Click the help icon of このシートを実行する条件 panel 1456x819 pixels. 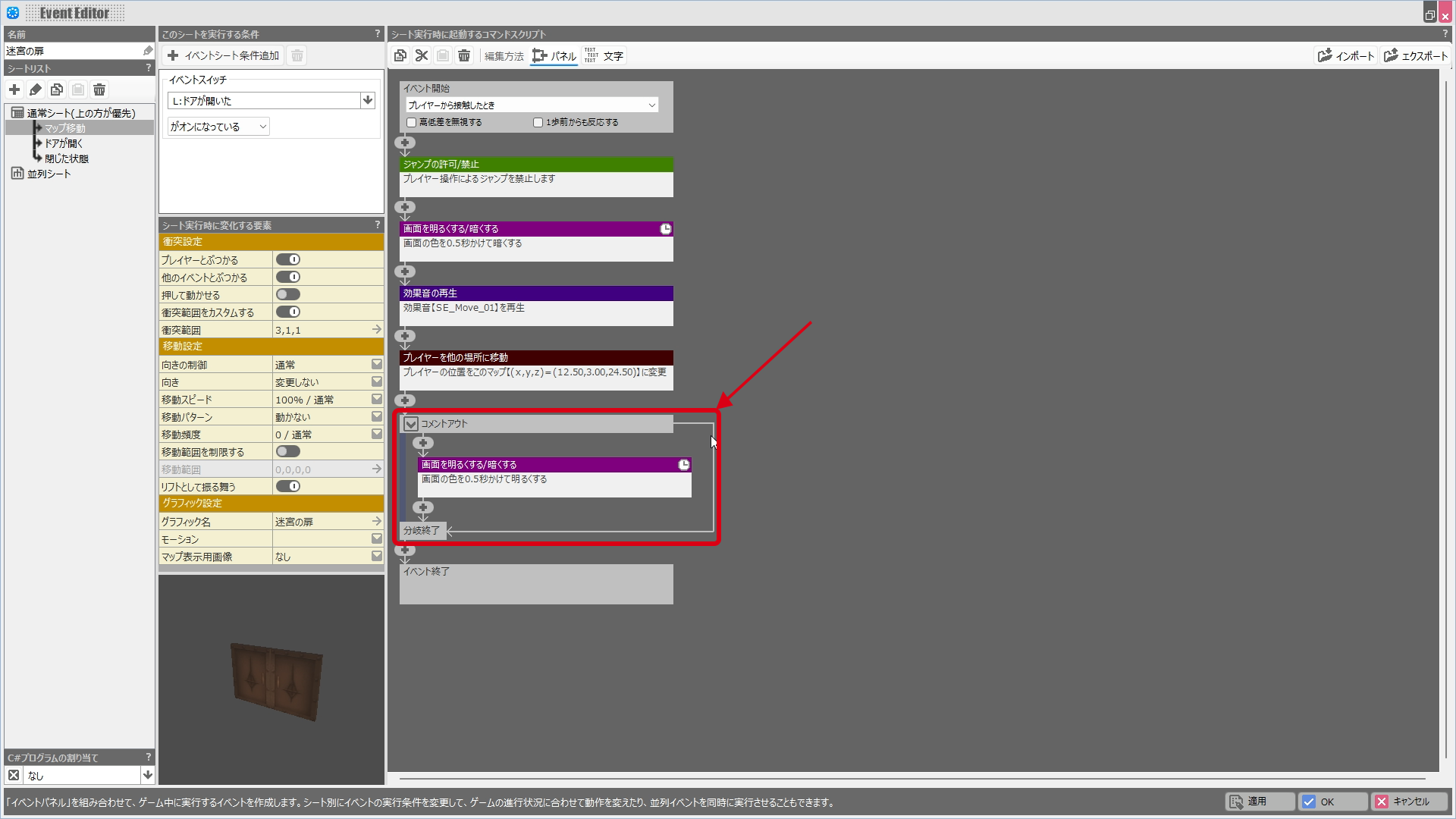point(377,34)
